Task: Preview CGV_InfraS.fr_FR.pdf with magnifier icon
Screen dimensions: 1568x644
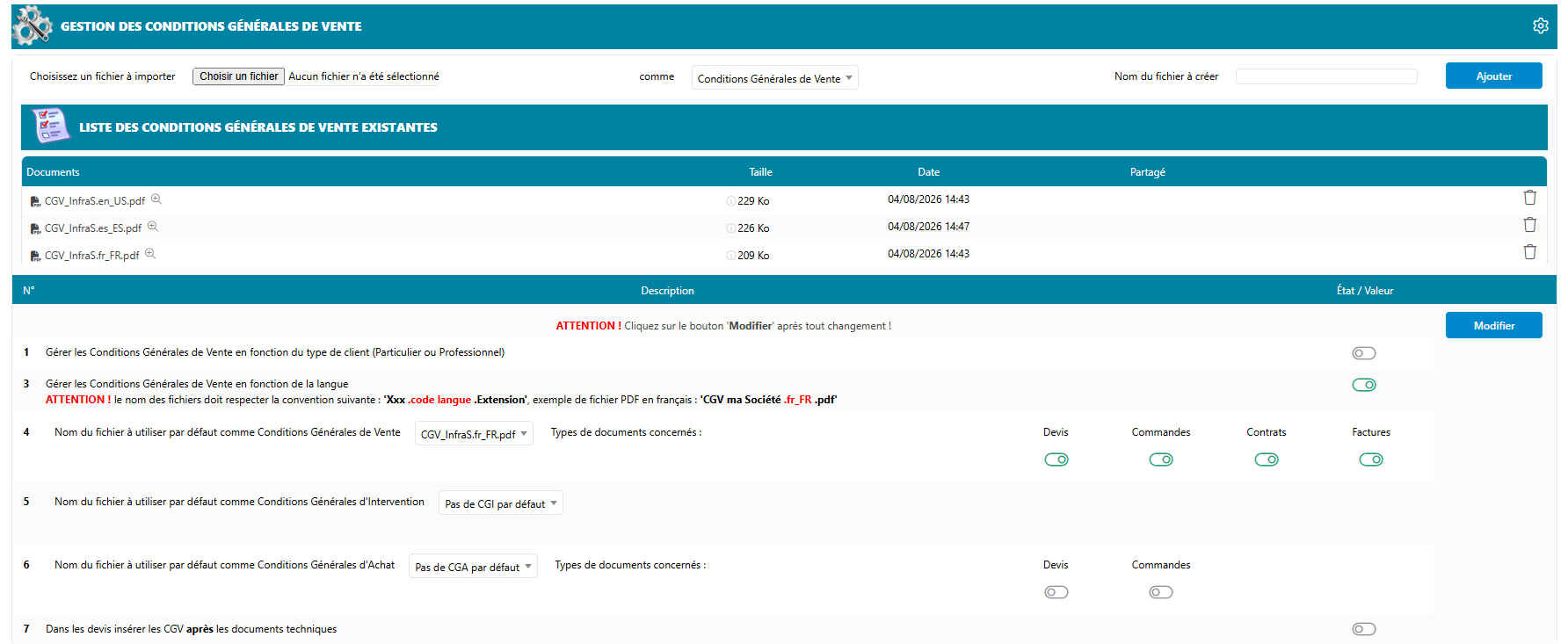Action: [150, 254]
